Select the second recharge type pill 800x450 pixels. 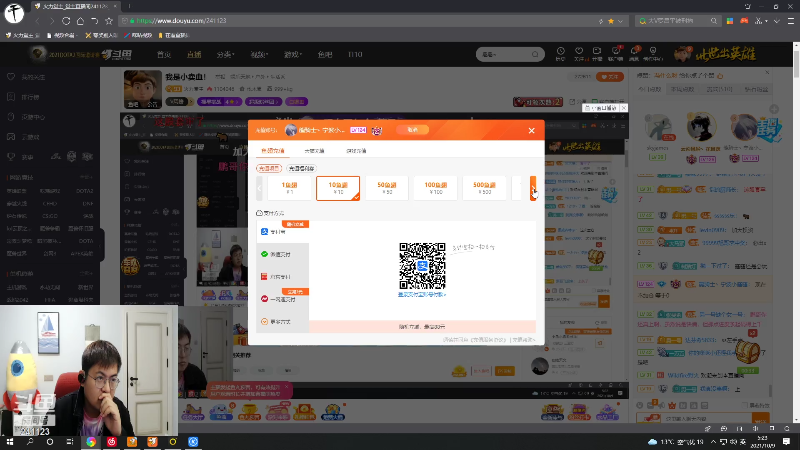tap(302, 168)
